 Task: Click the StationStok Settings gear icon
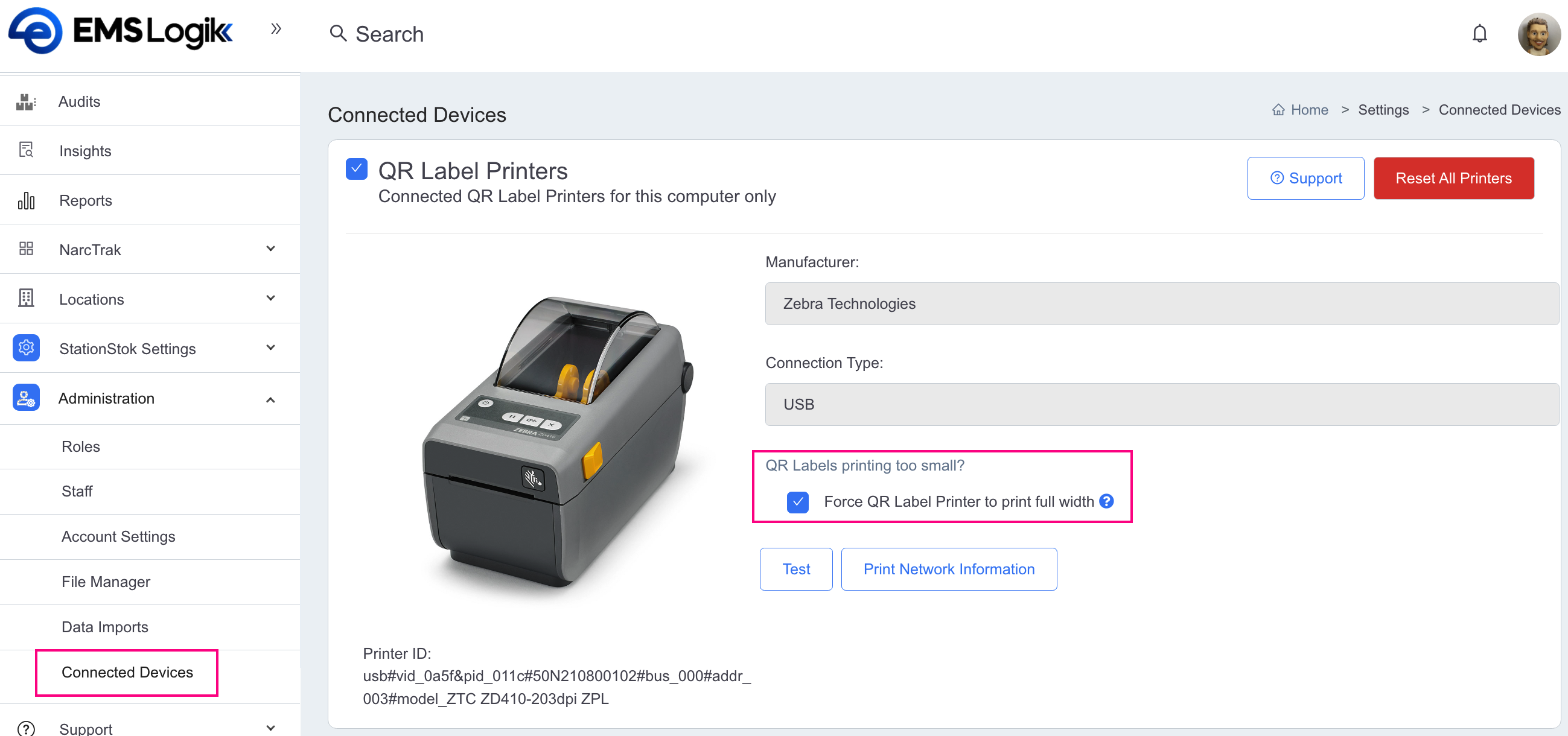[25, 348]
